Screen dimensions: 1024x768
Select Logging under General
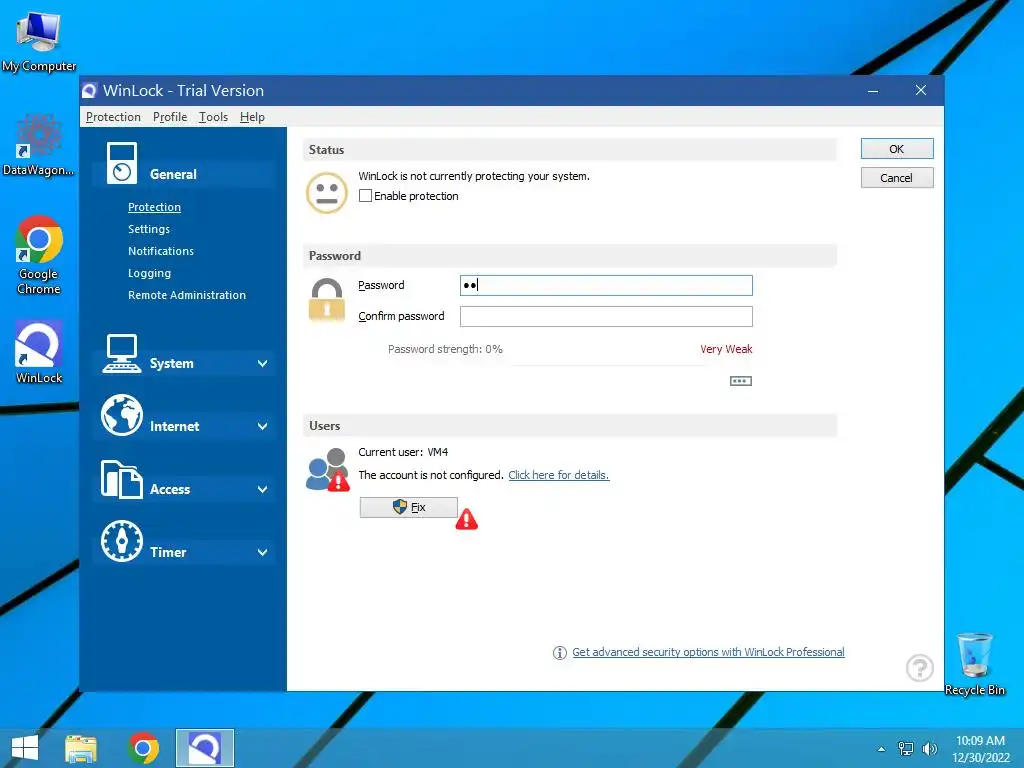tap(150, 273)
